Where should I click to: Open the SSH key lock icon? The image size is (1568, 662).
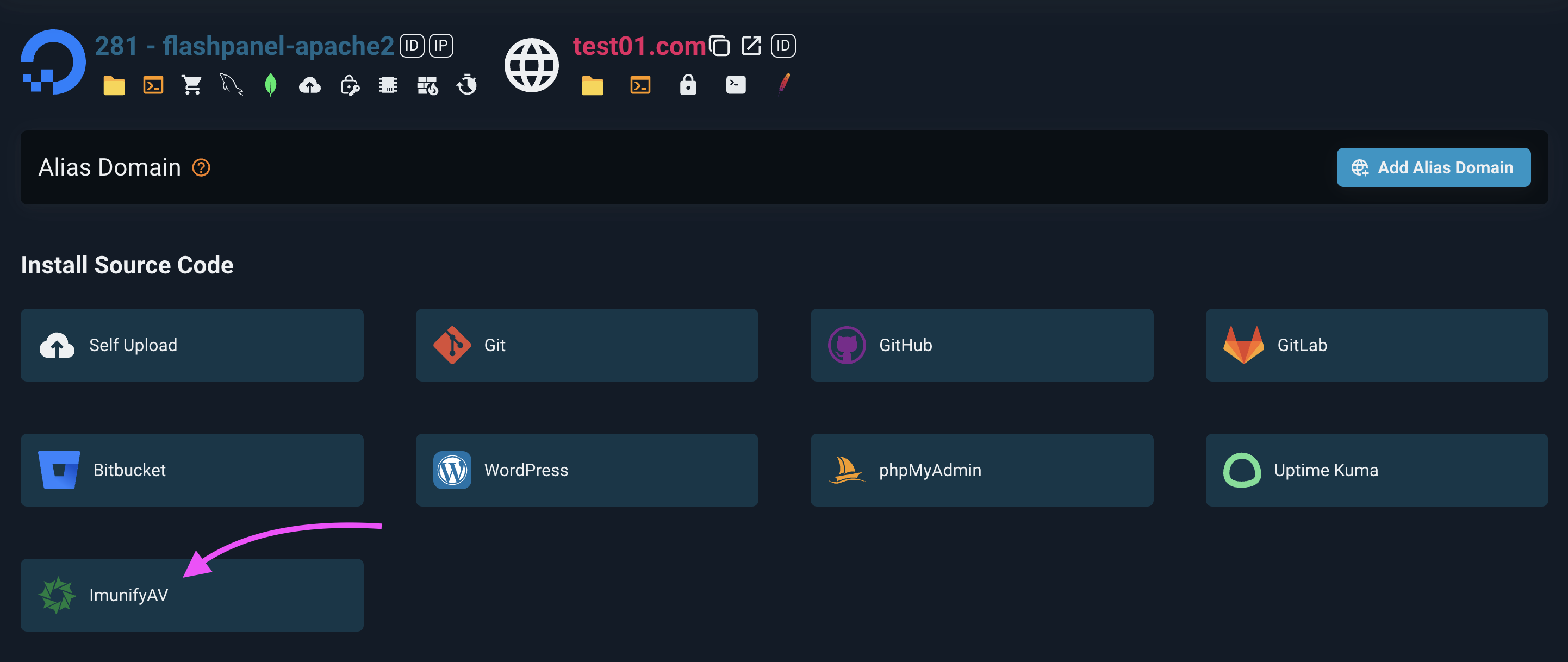tap(350, 85)
